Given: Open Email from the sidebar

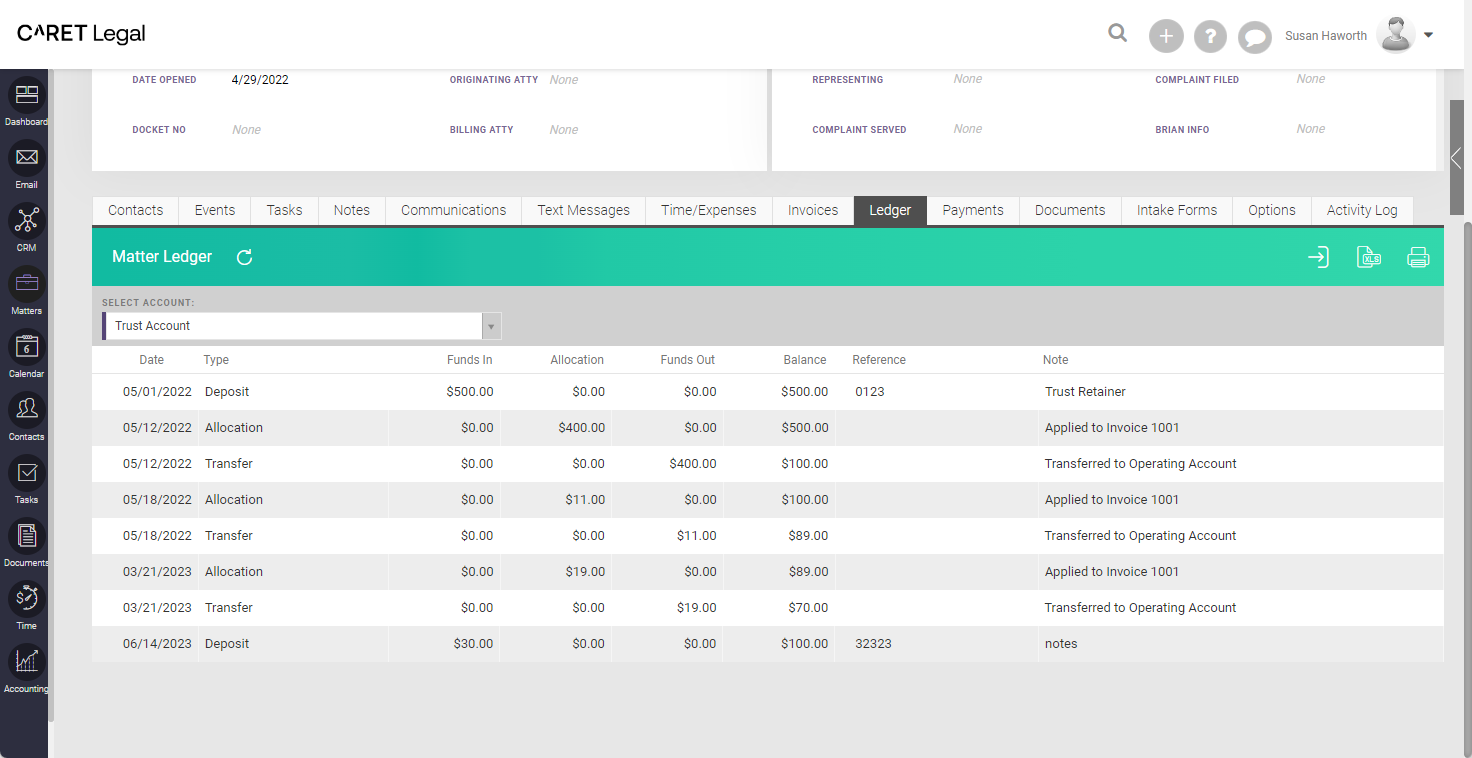Looking at the screenshot, I should tap(27, 158).
